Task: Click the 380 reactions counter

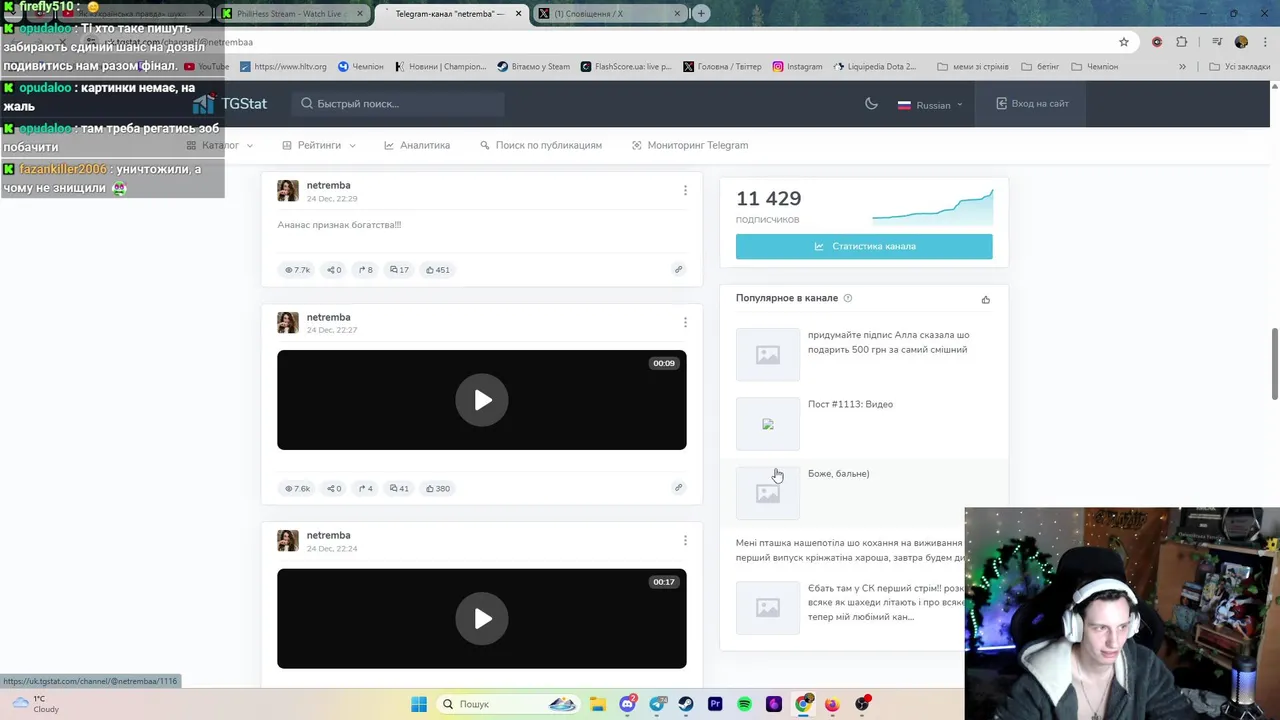Action: [438, 489]
